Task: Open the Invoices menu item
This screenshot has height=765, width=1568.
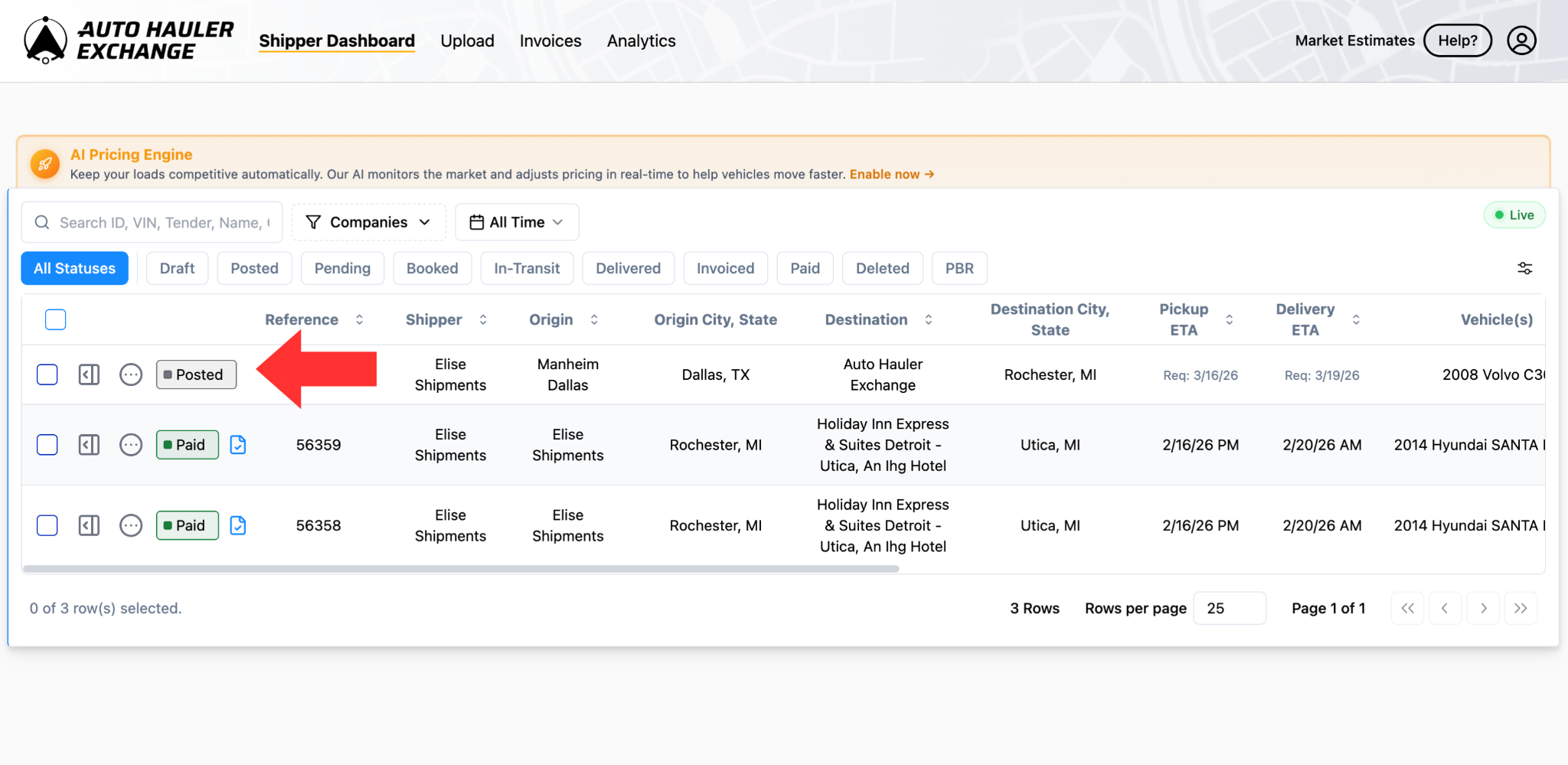Action: pos(550,41)
